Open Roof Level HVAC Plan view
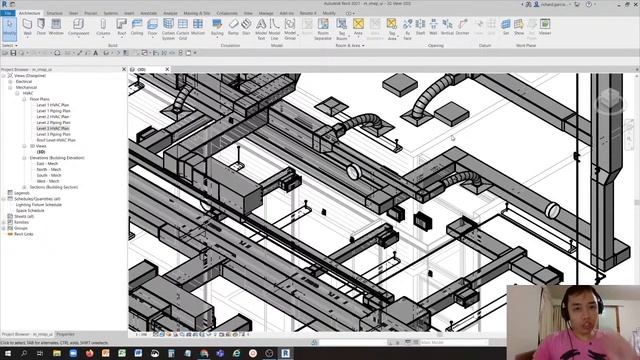Screen dimensions: 640x360 56,140
